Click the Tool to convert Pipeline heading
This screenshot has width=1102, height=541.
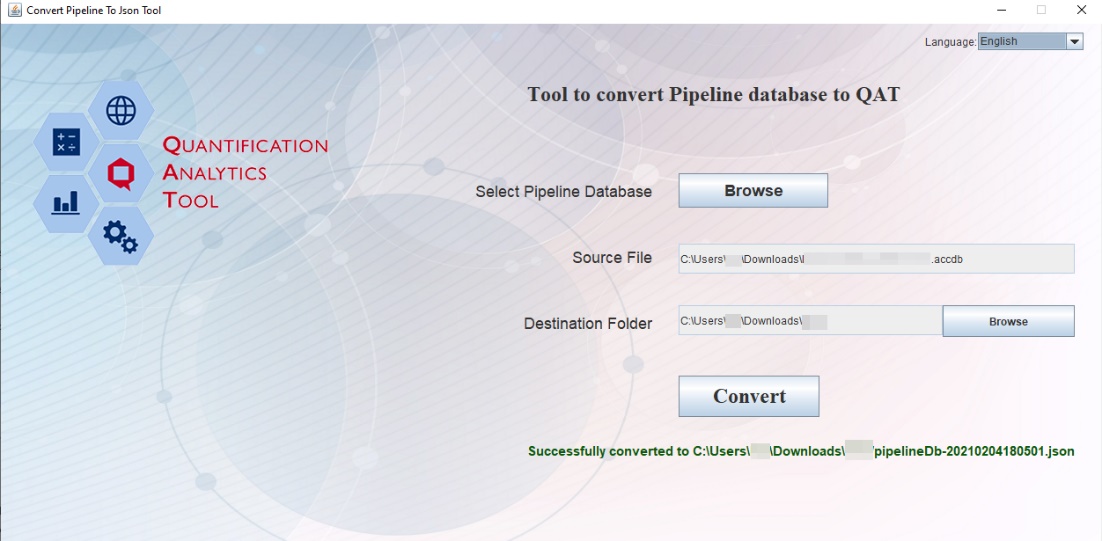click(713, 95)
